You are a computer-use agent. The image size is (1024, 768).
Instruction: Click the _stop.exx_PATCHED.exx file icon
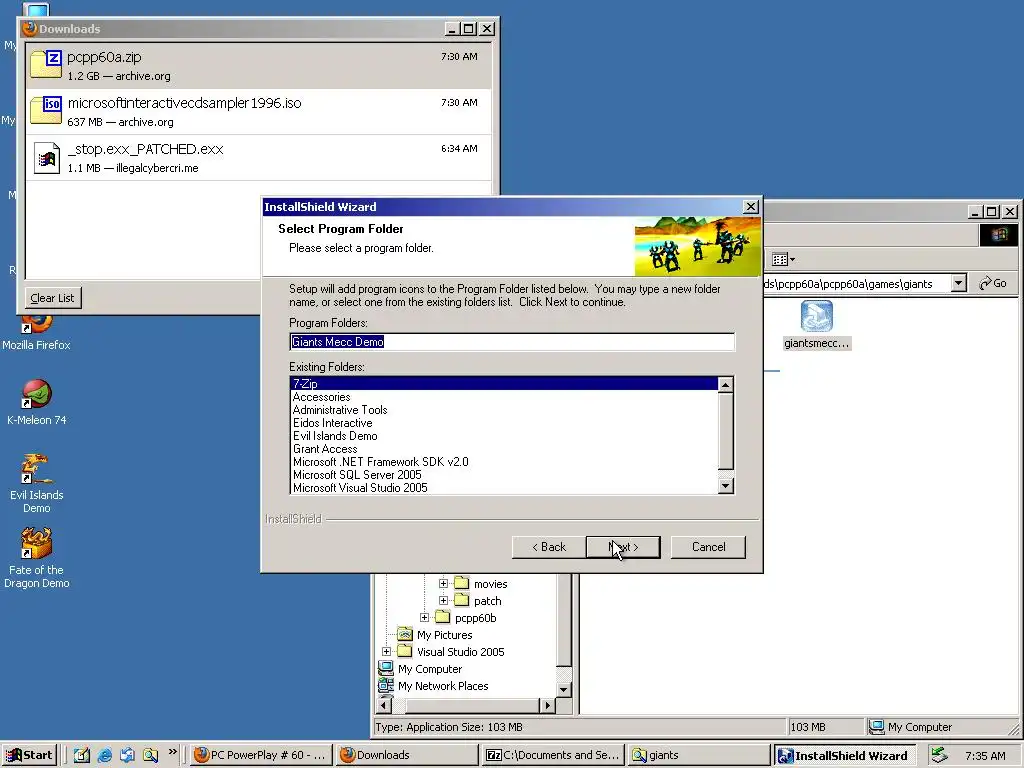point(47,157)
